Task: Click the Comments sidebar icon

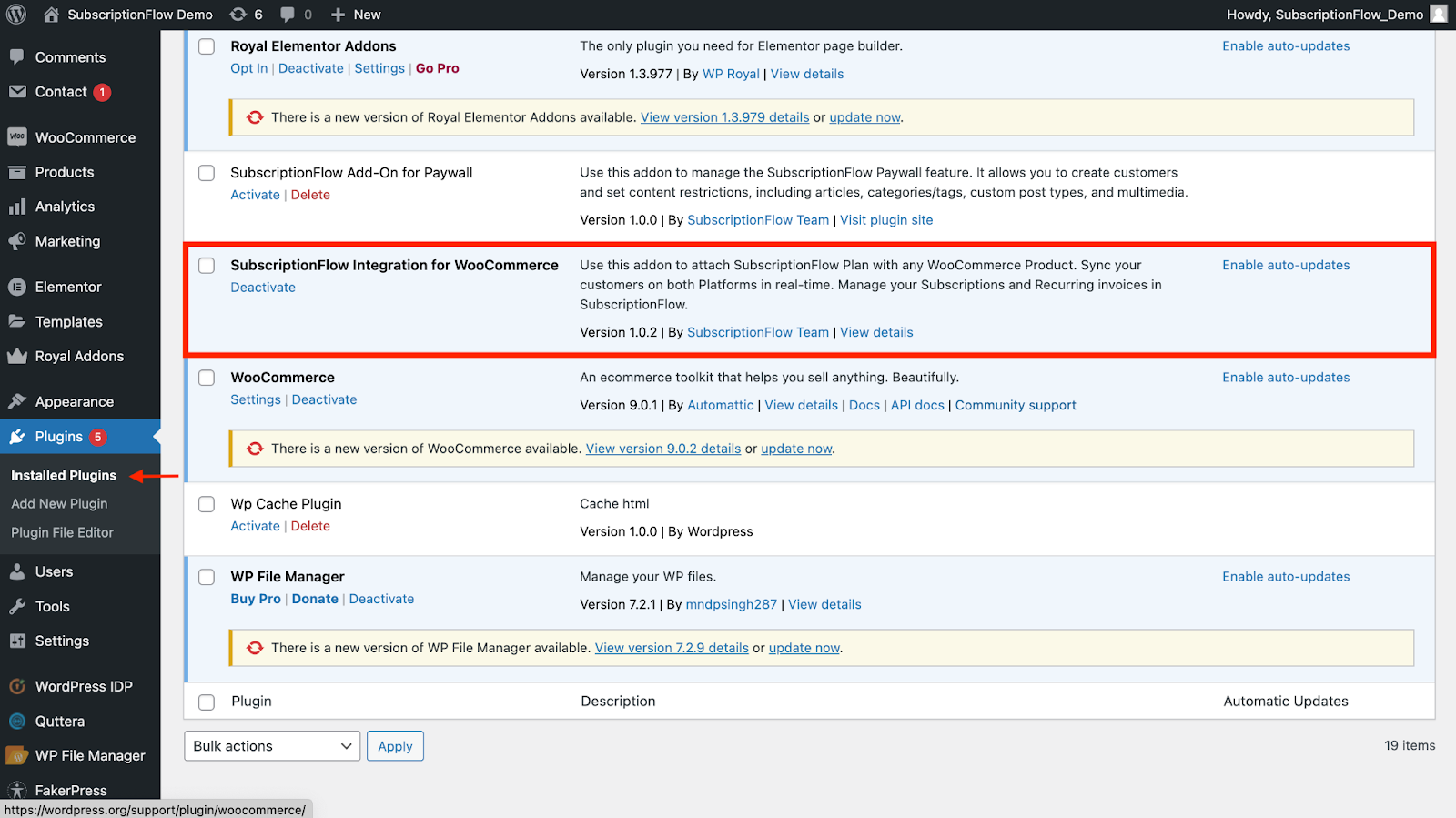Action: tap(17, 56)
